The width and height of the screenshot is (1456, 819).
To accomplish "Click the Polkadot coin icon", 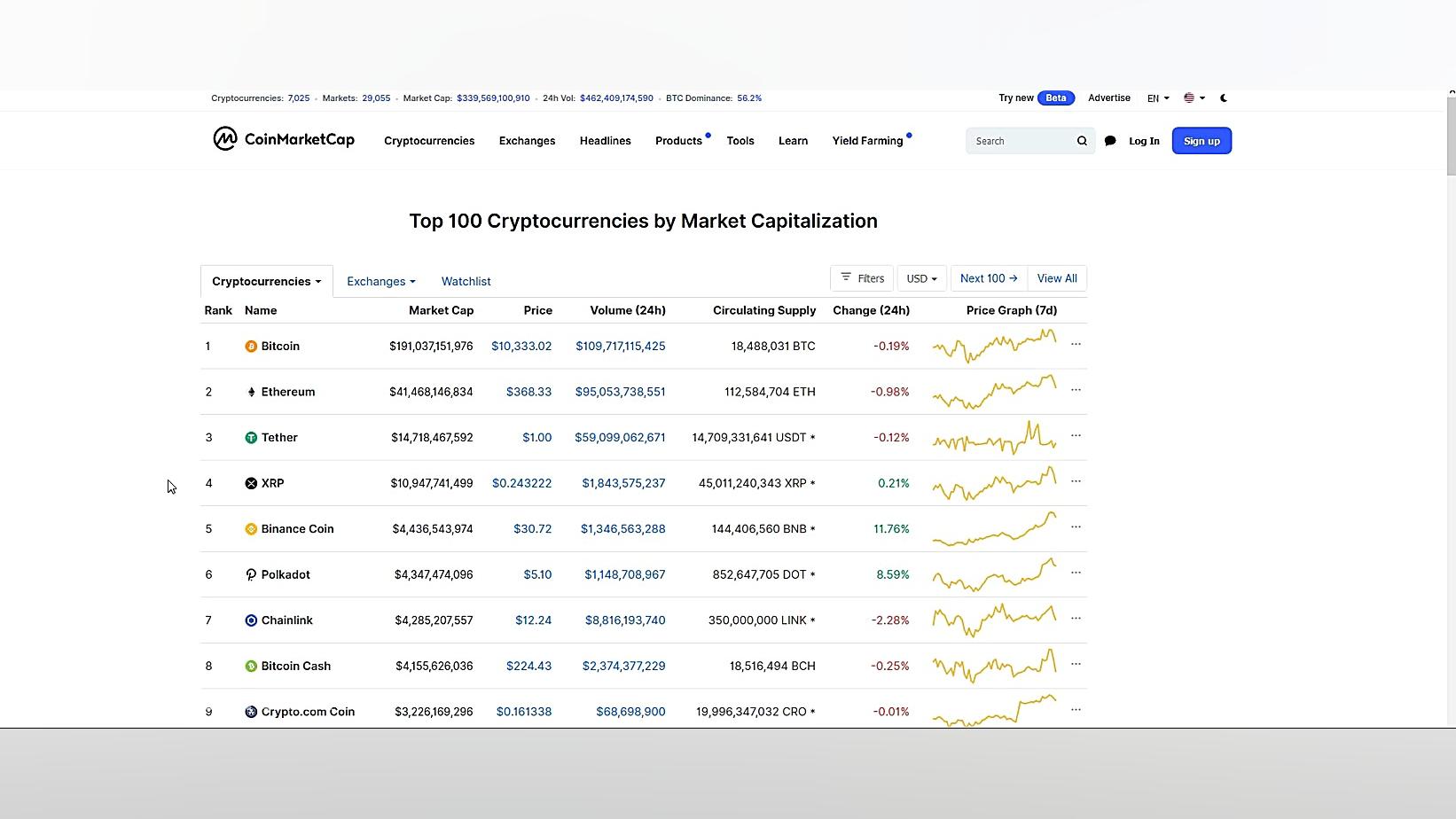I will (251, 574).
